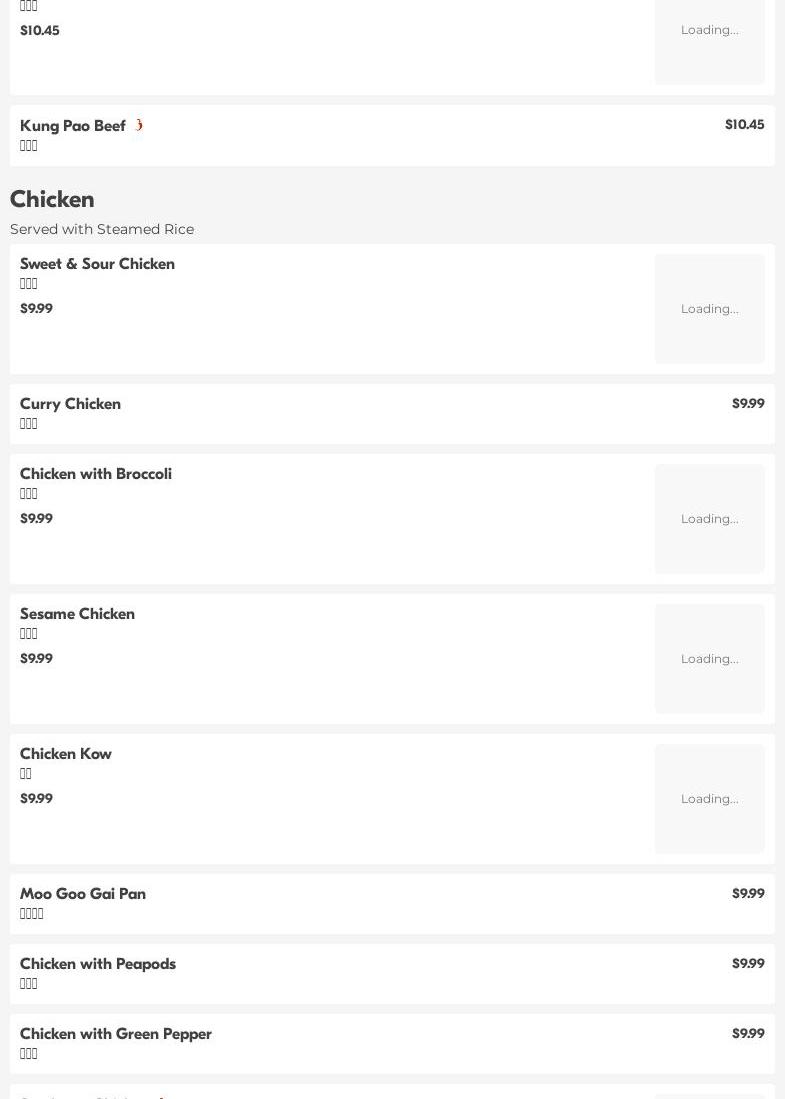
Task: Click the Sweet & Sour Chicken image placeholder
Action: coord(709,308)
